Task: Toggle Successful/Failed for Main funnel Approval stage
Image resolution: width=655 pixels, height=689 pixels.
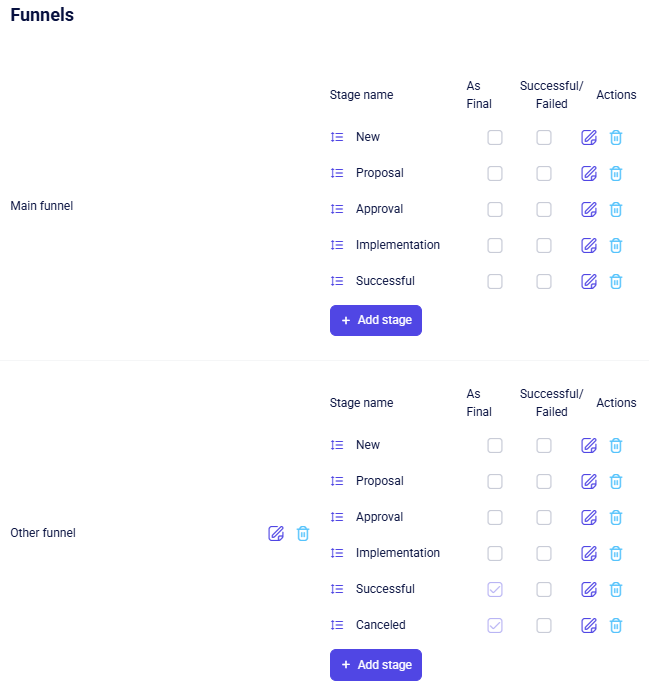Action: click(x=544, y=210)
